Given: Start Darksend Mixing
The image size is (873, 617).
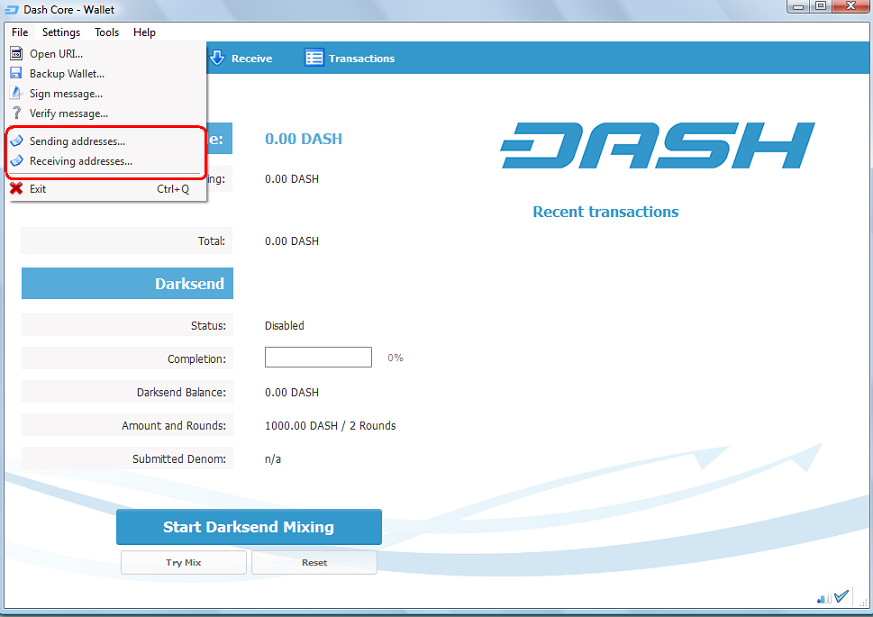Looking at the screenshot, I should coord(249,527).
